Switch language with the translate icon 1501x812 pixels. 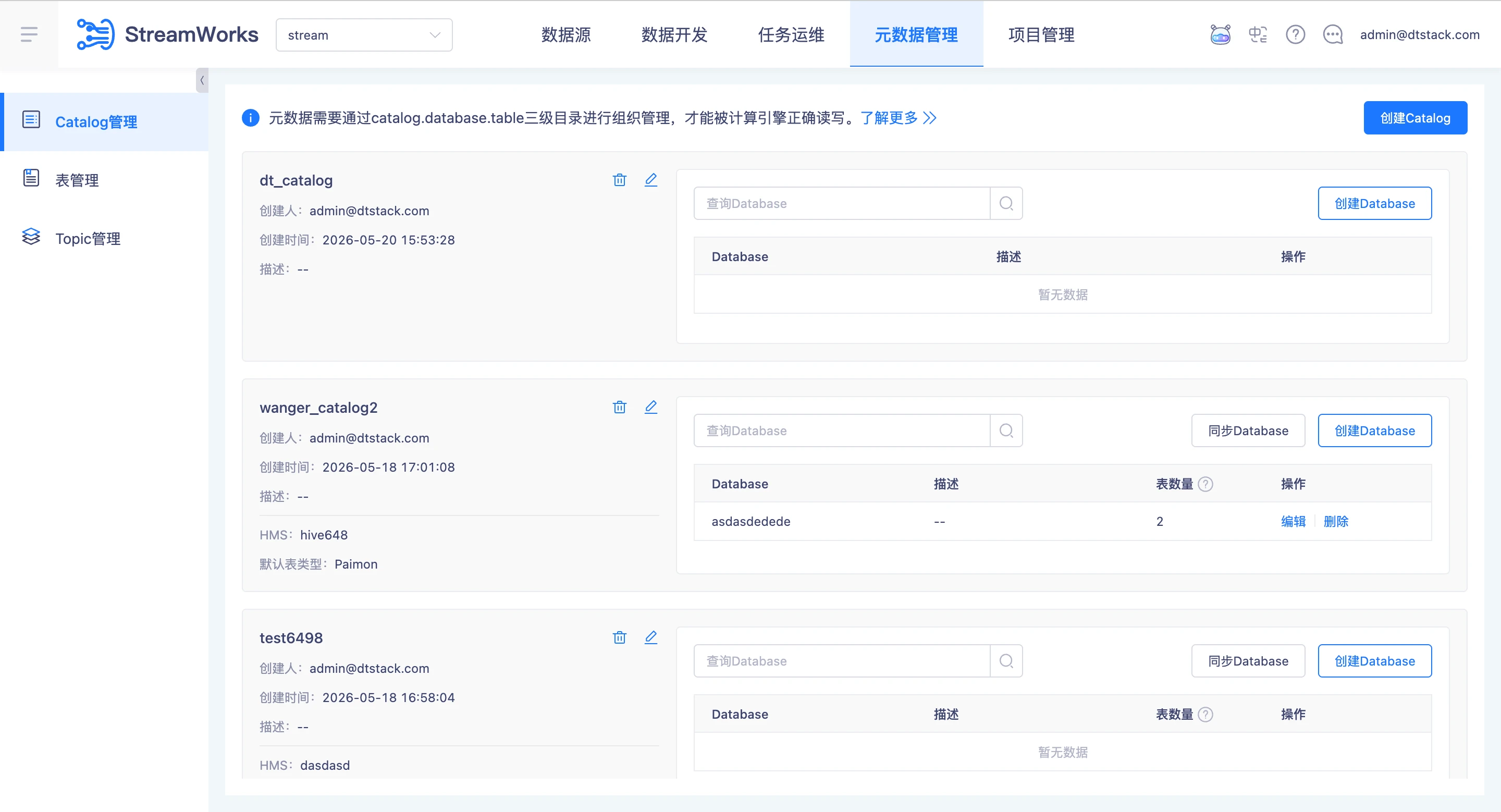pos(1258,34)
